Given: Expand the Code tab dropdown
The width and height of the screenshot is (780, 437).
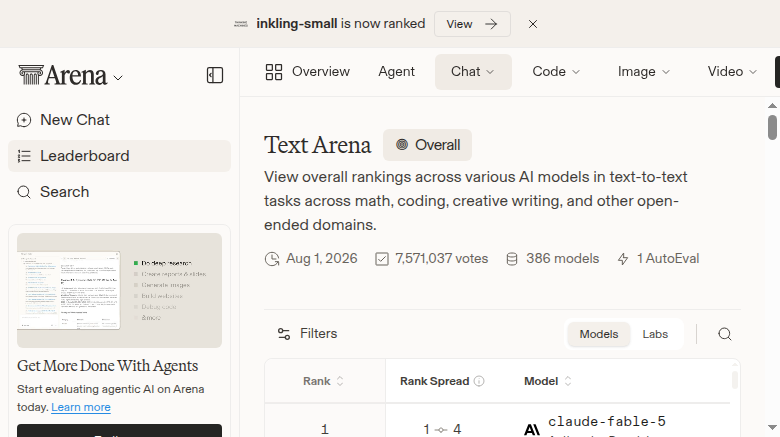Looking at the screenshot, I should [x=556, y=72].
